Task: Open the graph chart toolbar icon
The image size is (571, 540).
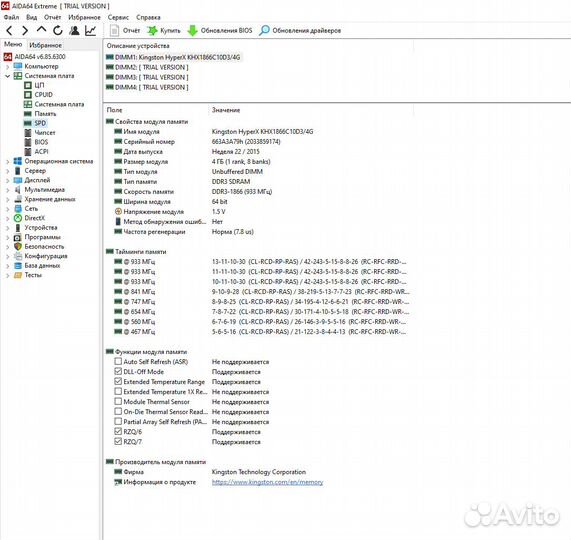Action: (91, 31)
